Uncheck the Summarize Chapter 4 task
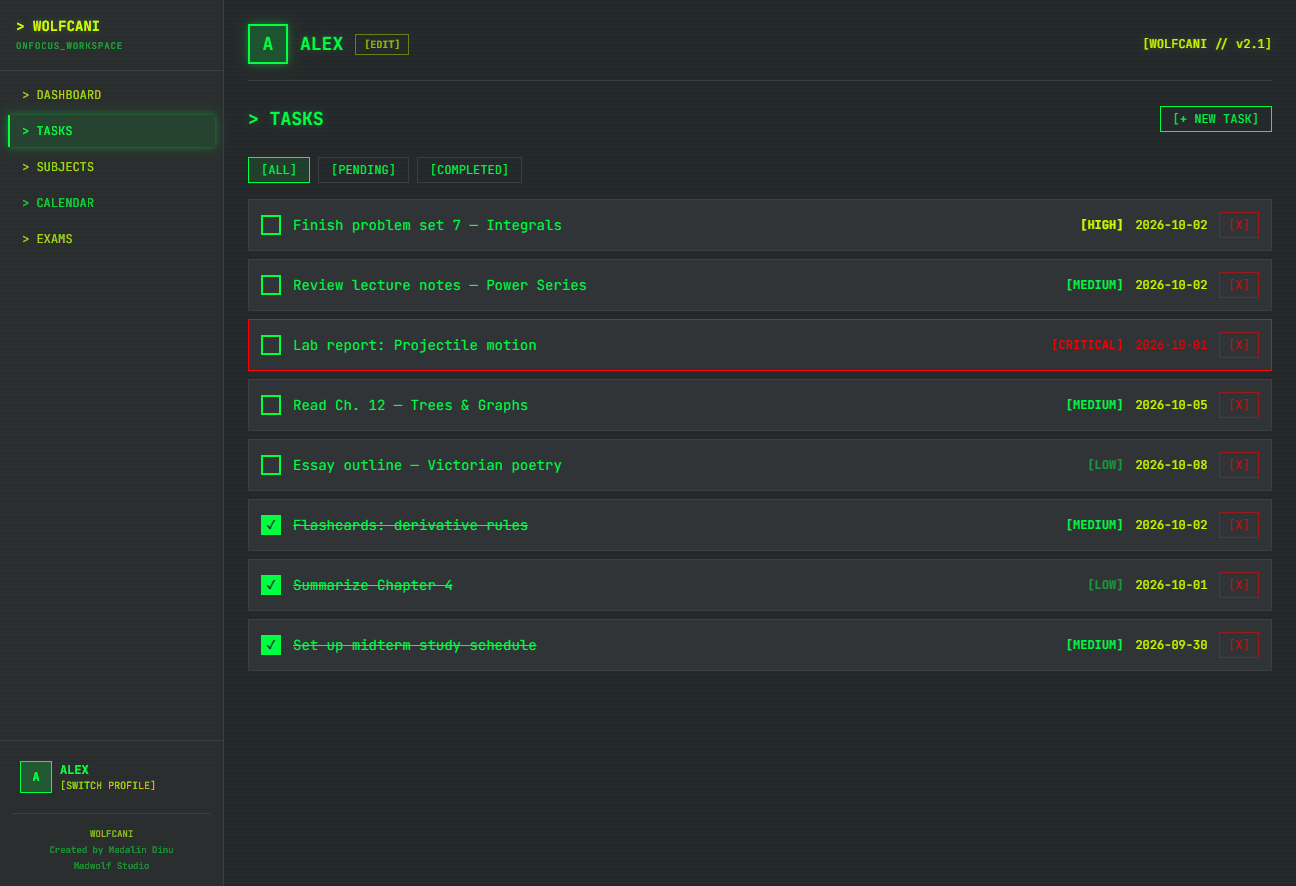The image size is (1296, 886). (x=271, y=585)
